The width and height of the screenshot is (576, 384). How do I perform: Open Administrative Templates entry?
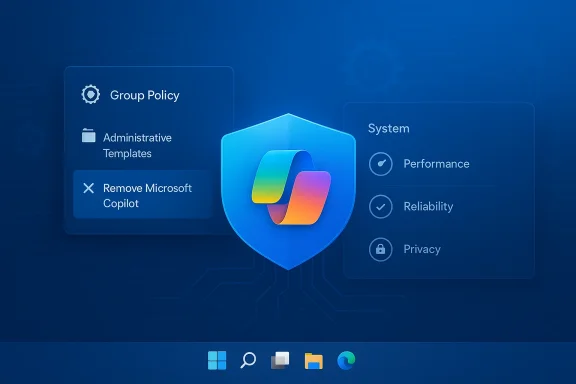point(137,145)
